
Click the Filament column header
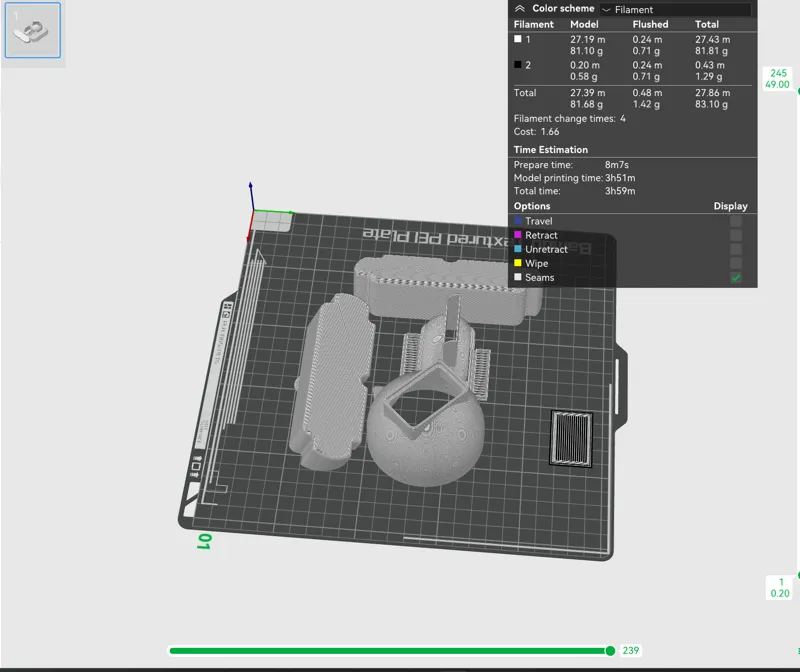[534, 24]
